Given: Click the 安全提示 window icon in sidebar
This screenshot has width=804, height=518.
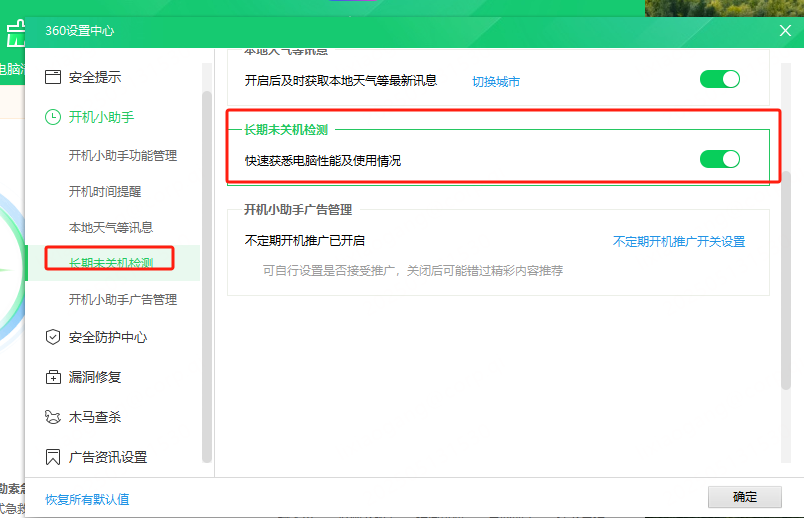Looking at the screenshot, I should (53, 77).
